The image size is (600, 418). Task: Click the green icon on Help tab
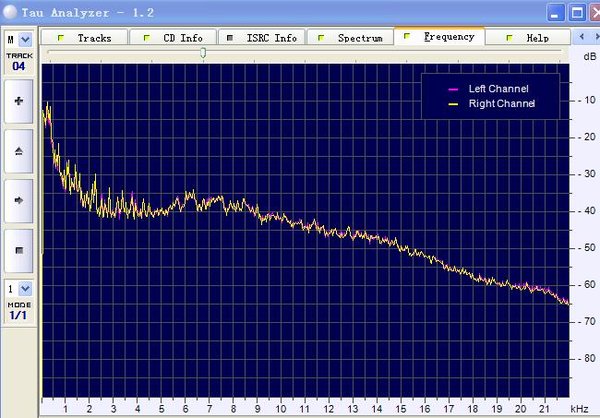[x=509, y=38]
